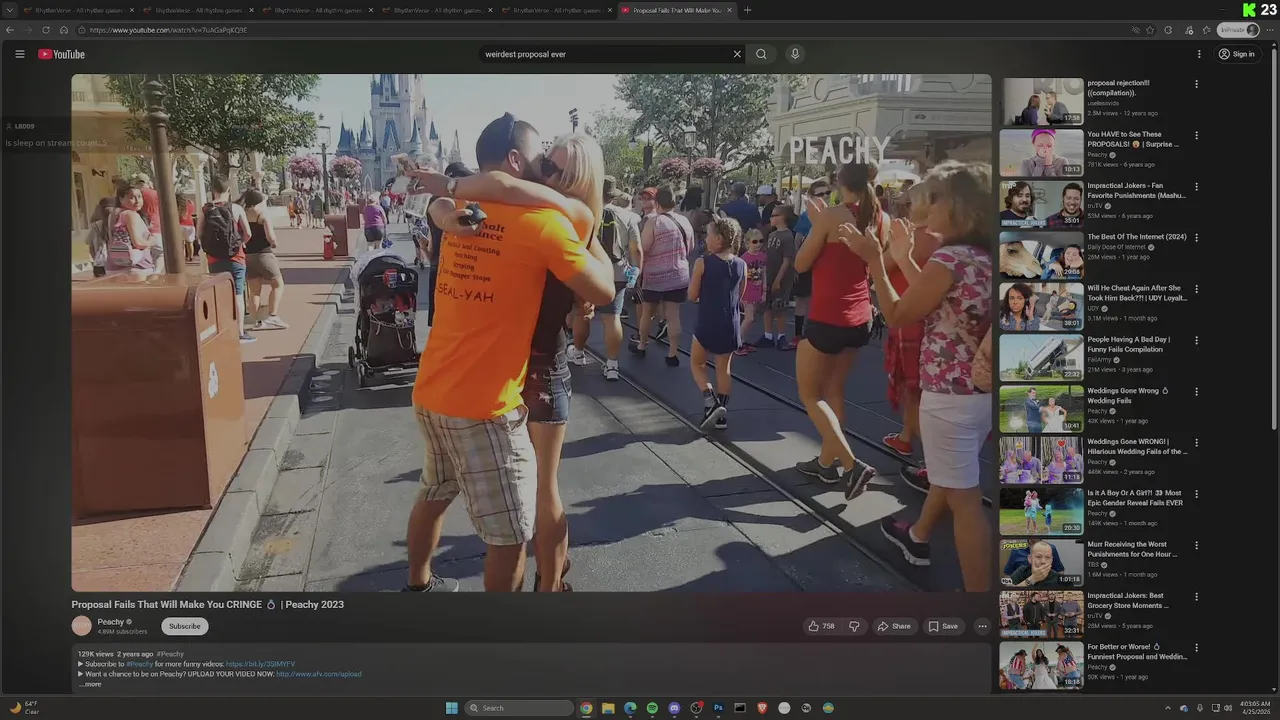This screenshot has width=1280, height=720.
Task: Open the Windows Start menu
Action: 451,708
